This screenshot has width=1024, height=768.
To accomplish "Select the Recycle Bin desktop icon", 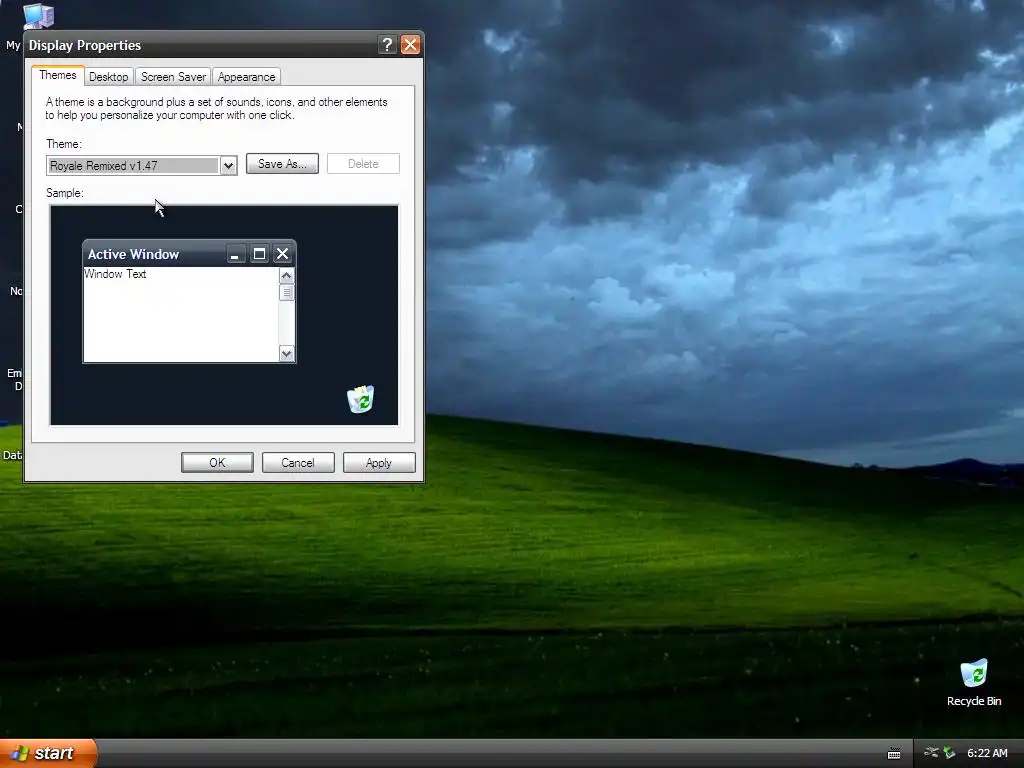I will click(974, 683).
